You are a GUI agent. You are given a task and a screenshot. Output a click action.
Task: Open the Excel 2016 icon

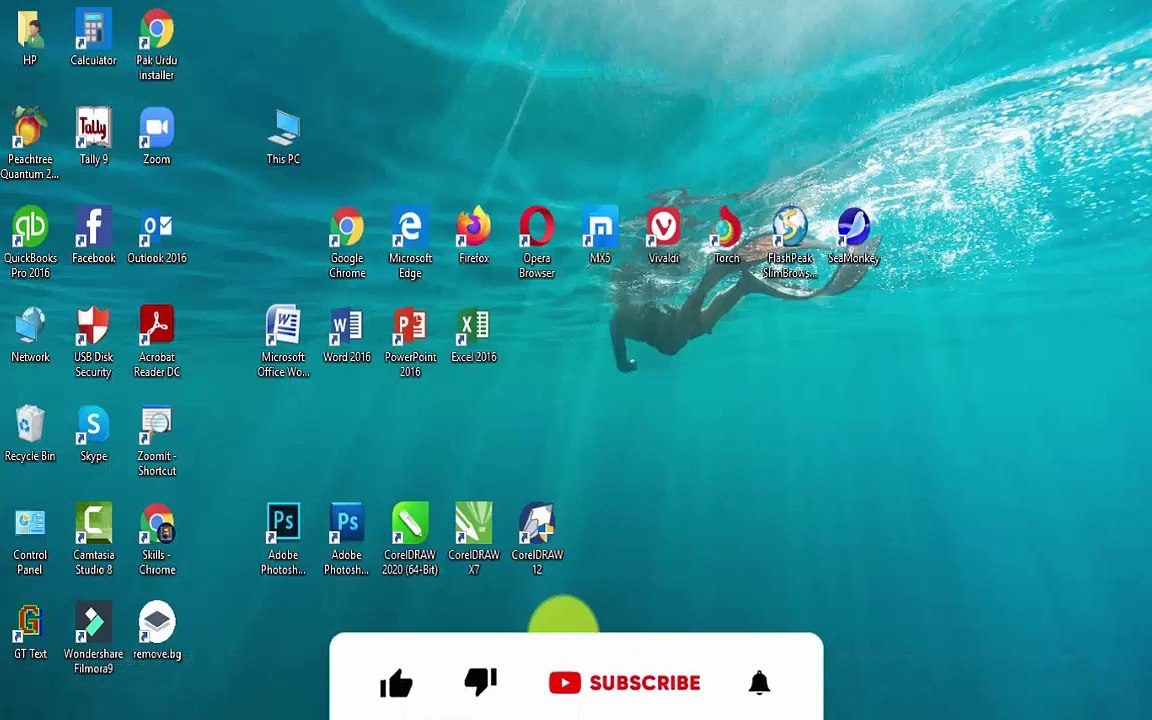coord(474,326)
